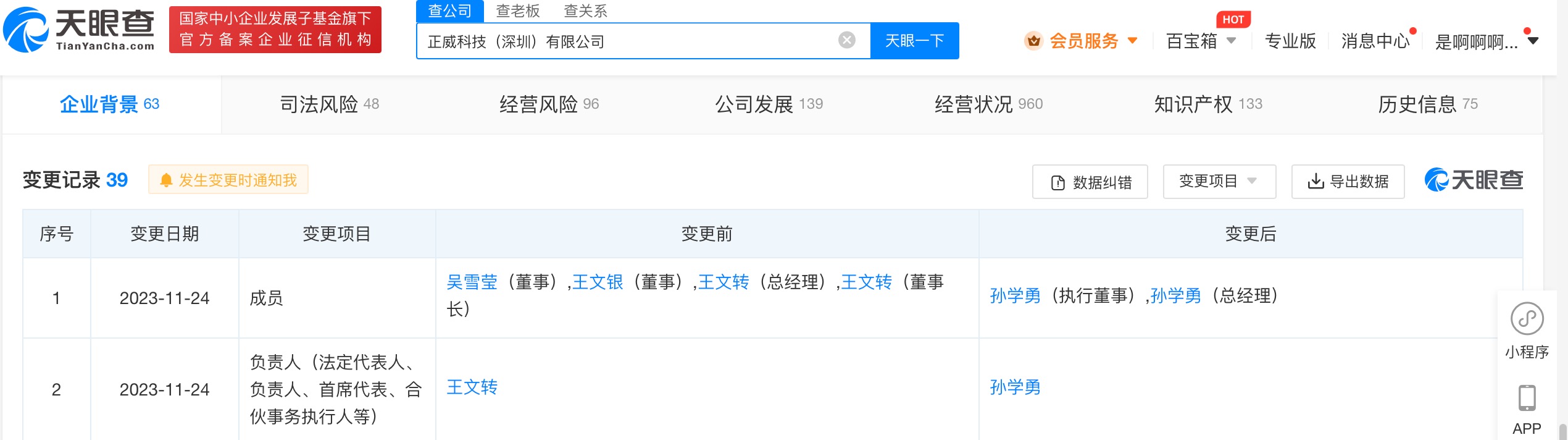The height and width of the screenshot is (440, 1568).
Task: Click the crown icon beside 会员服务
Action: tap(1033, 41)
